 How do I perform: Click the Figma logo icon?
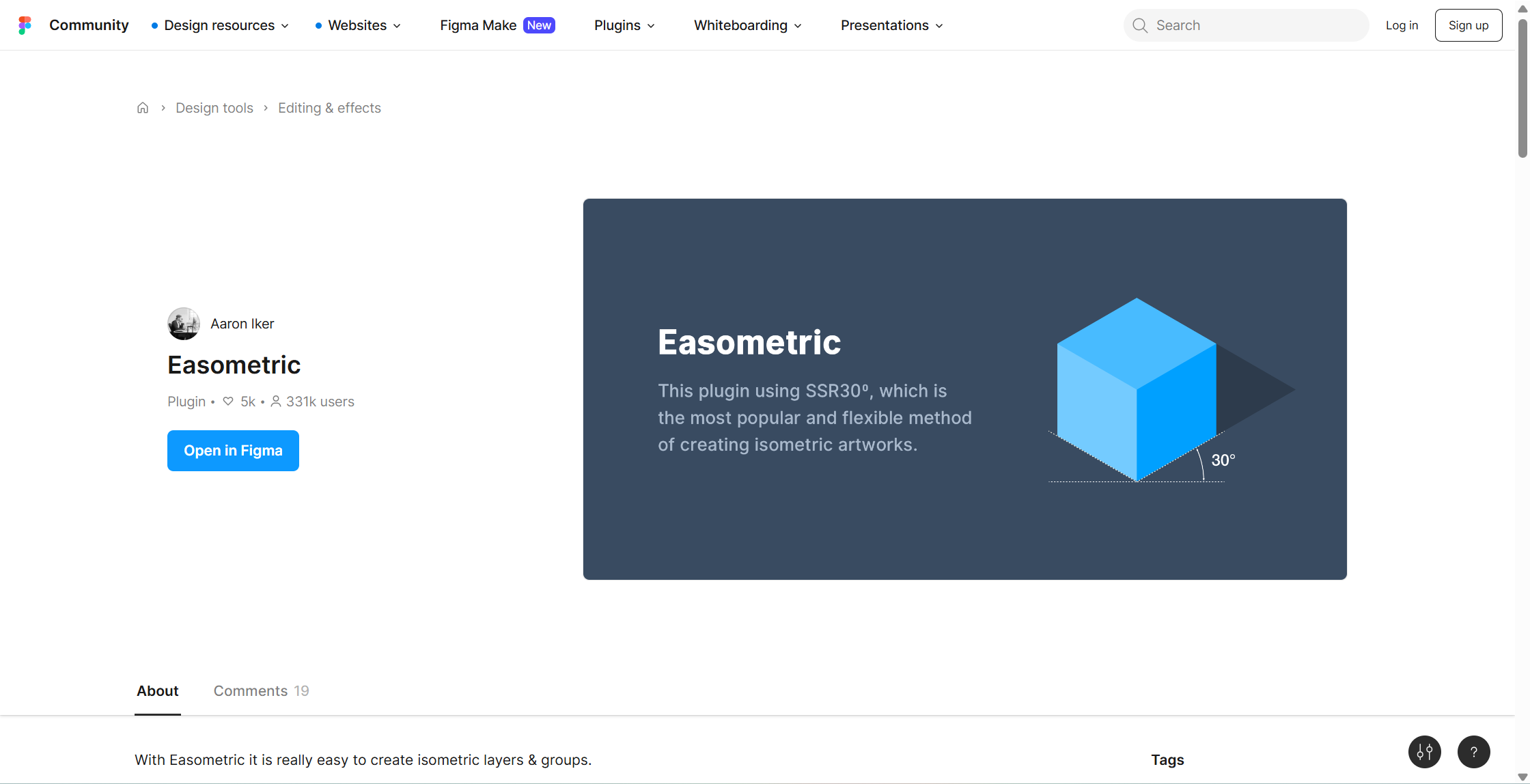tap(25, 25)
